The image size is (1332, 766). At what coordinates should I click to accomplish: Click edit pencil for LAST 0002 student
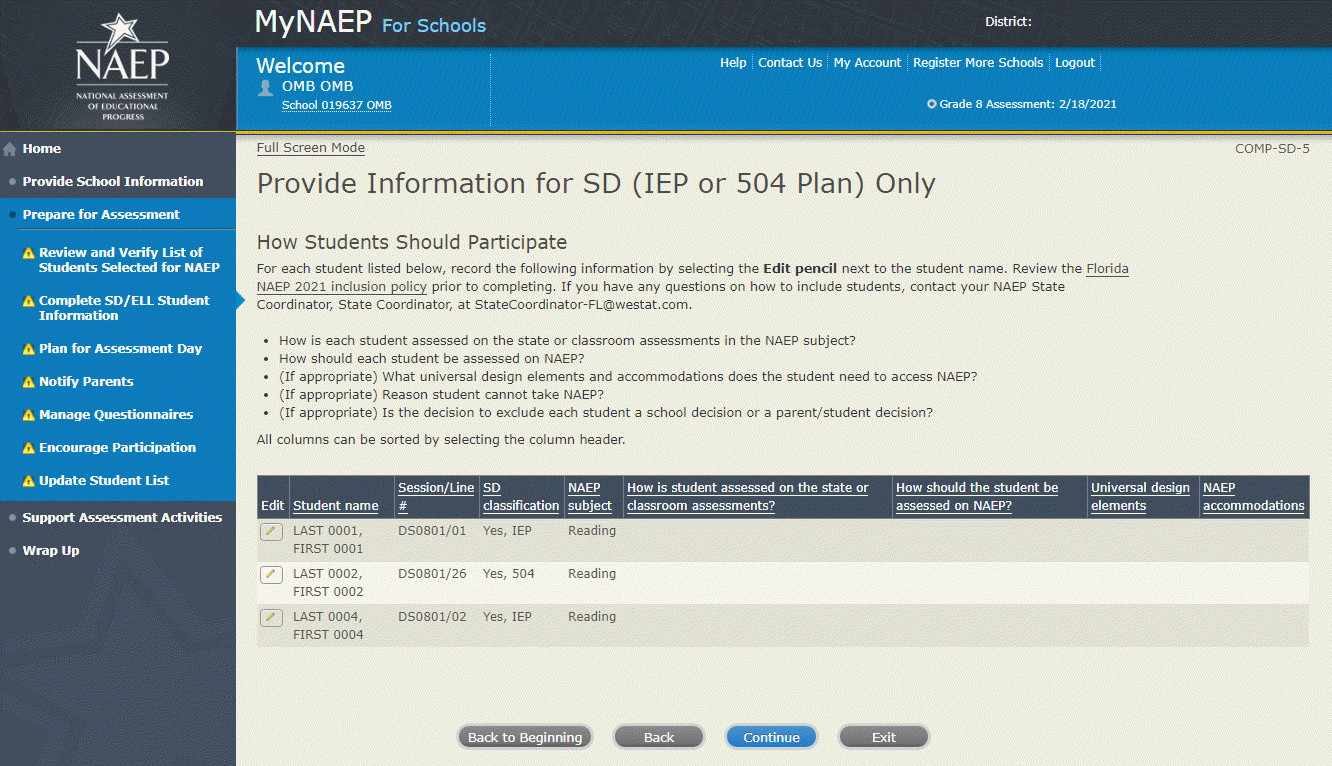(271, 574)
